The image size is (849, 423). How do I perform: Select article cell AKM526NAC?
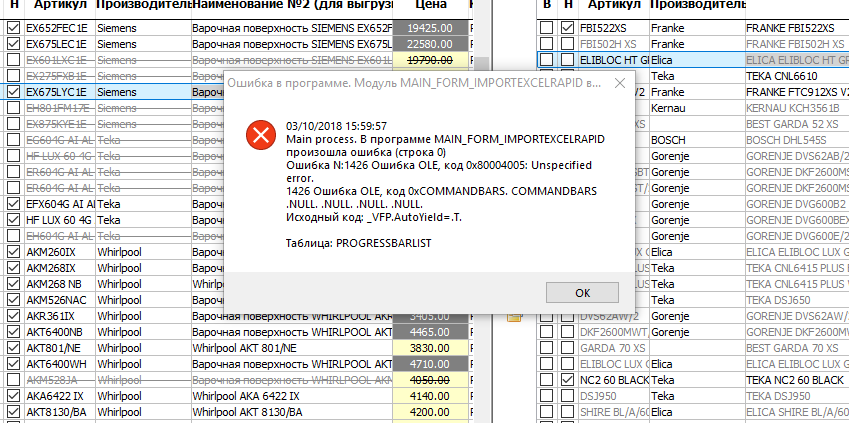click(60, 300)
